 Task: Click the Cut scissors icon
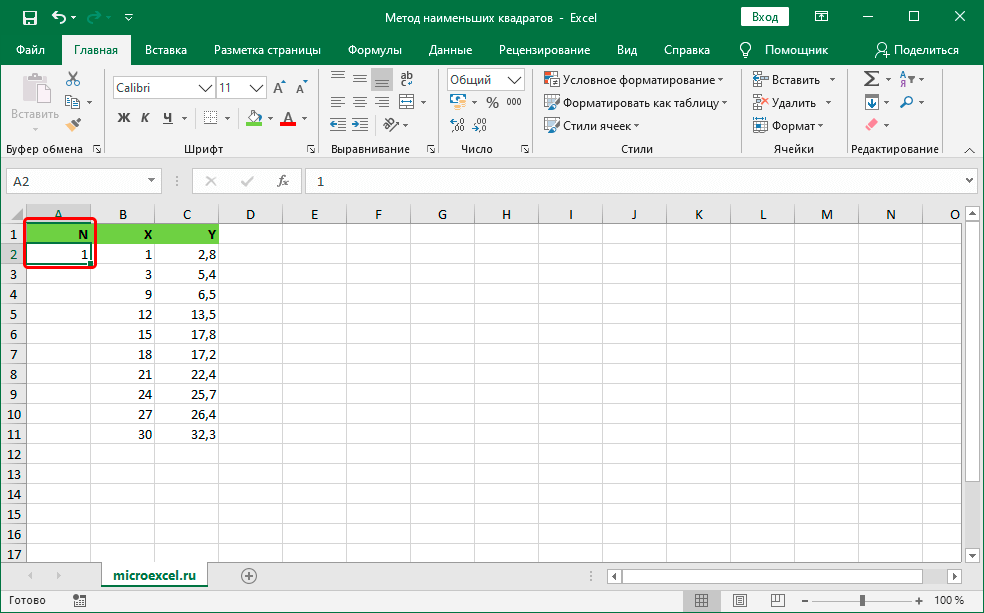[73, 80]
